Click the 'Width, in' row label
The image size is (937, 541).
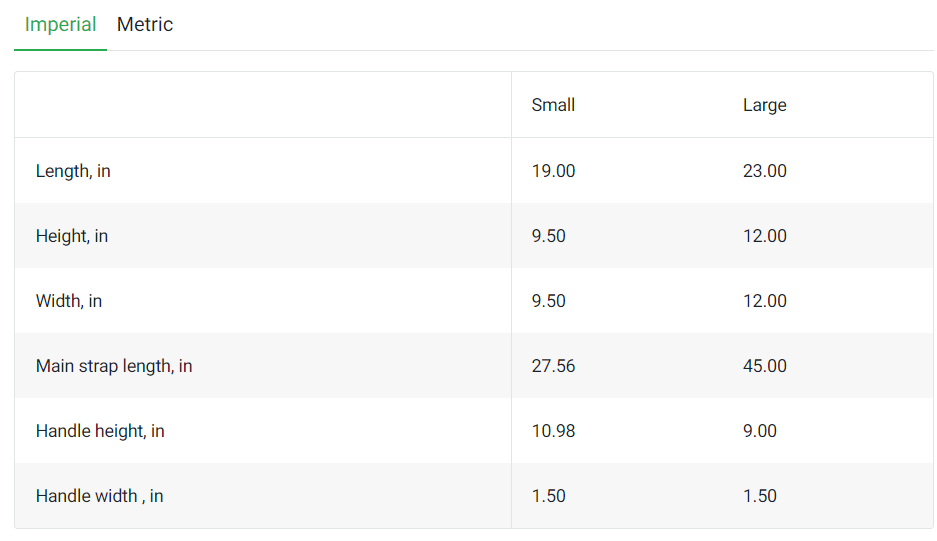point(69,301)
